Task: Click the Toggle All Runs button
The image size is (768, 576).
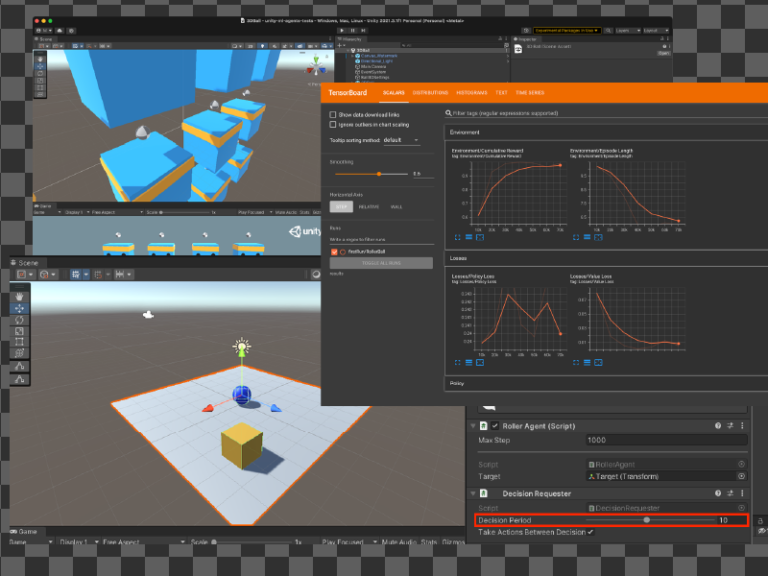Action: pos(381,262)
